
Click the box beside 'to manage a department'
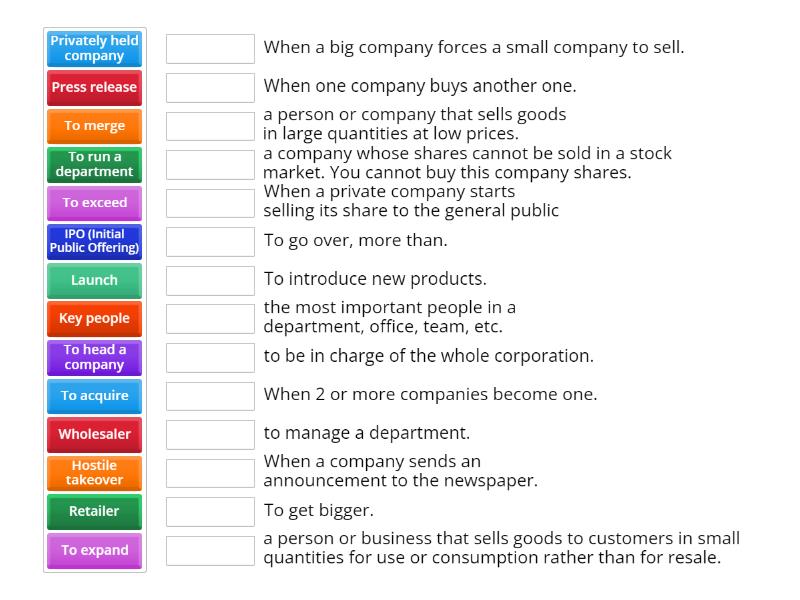tap(210, 434)
